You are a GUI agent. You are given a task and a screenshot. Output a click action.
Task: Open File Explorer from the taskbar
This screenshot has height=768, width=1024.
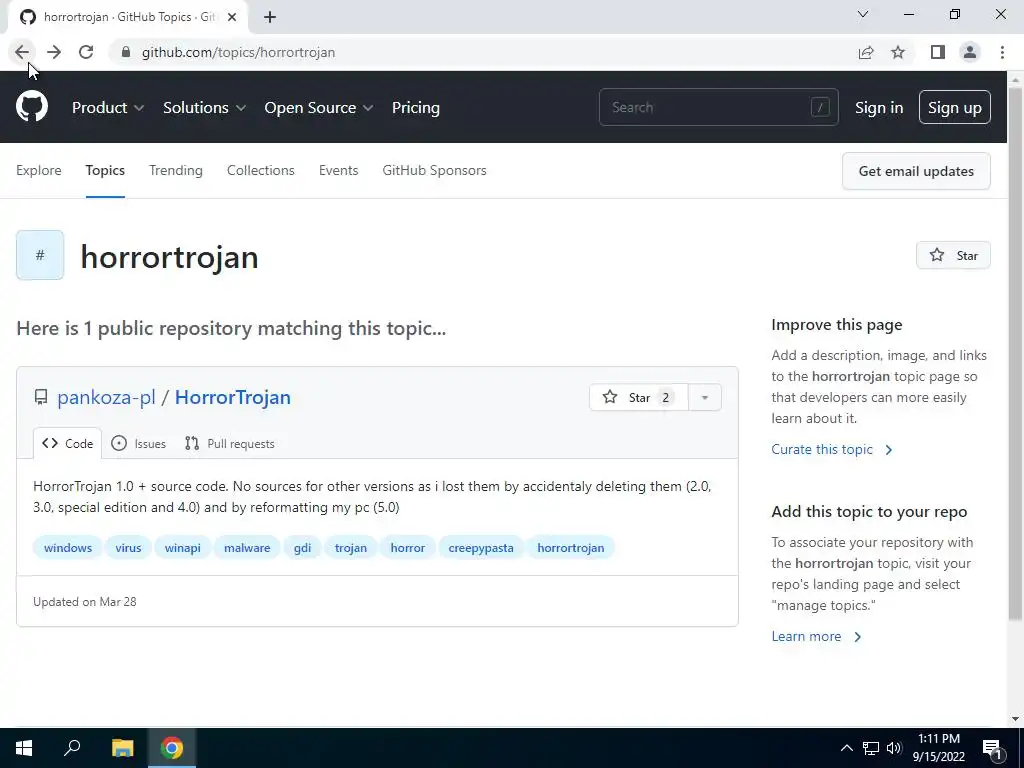pyautogui.click(x=122, y=748)
